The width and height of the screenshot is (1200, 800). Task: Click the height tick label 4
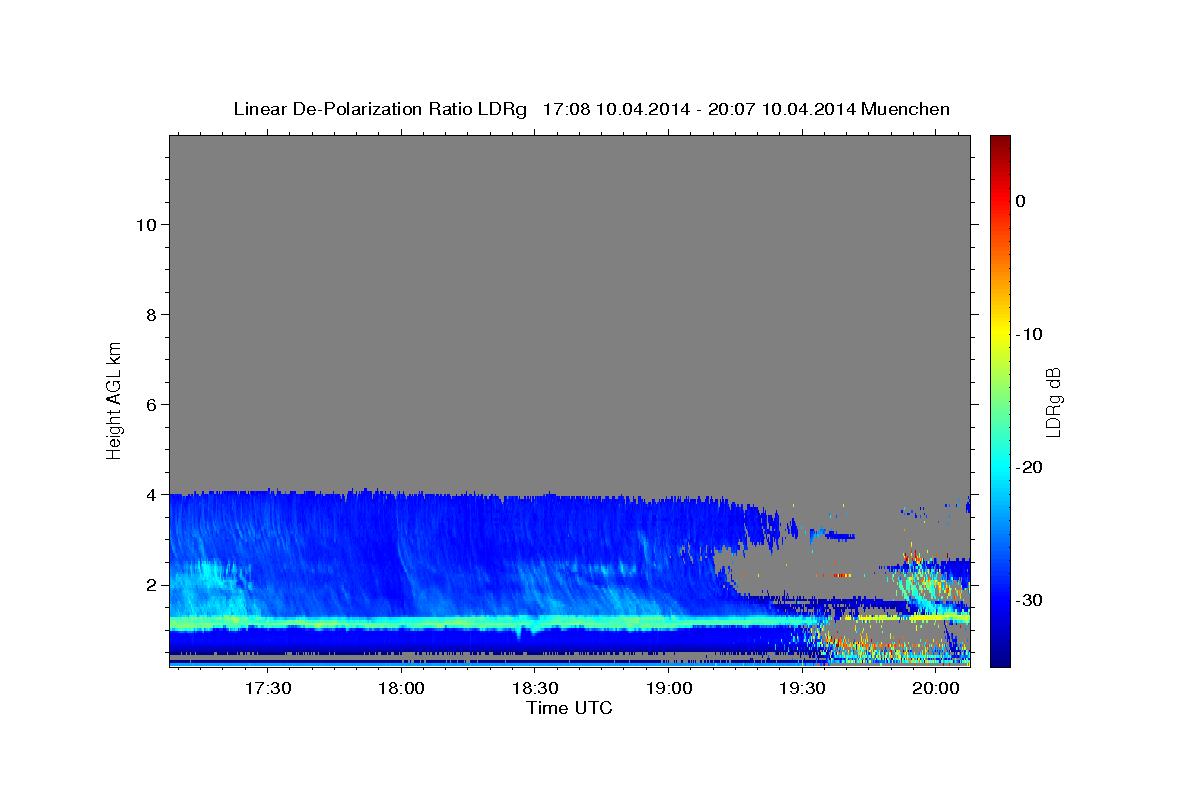(x=151, y=494)
